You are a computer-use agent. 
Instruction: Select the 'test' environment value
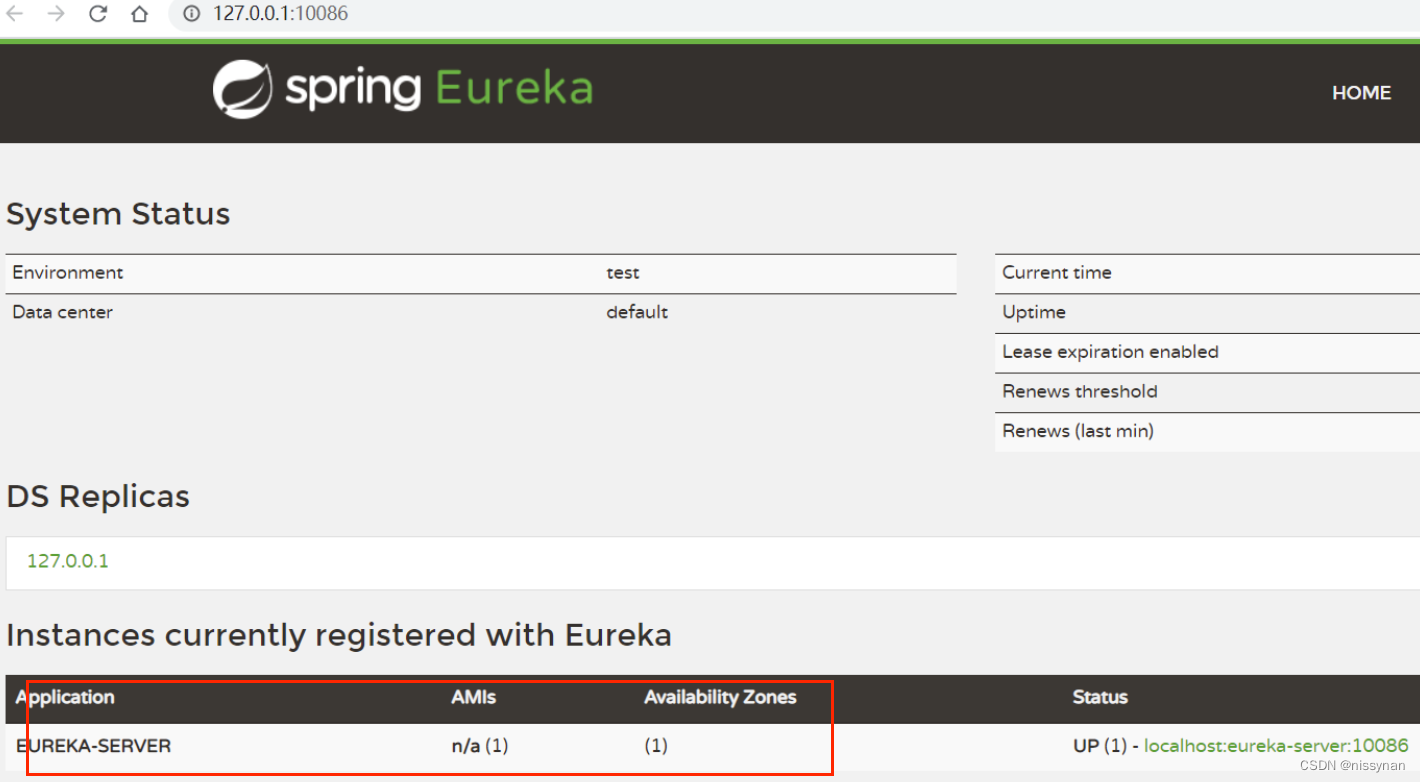622,273
